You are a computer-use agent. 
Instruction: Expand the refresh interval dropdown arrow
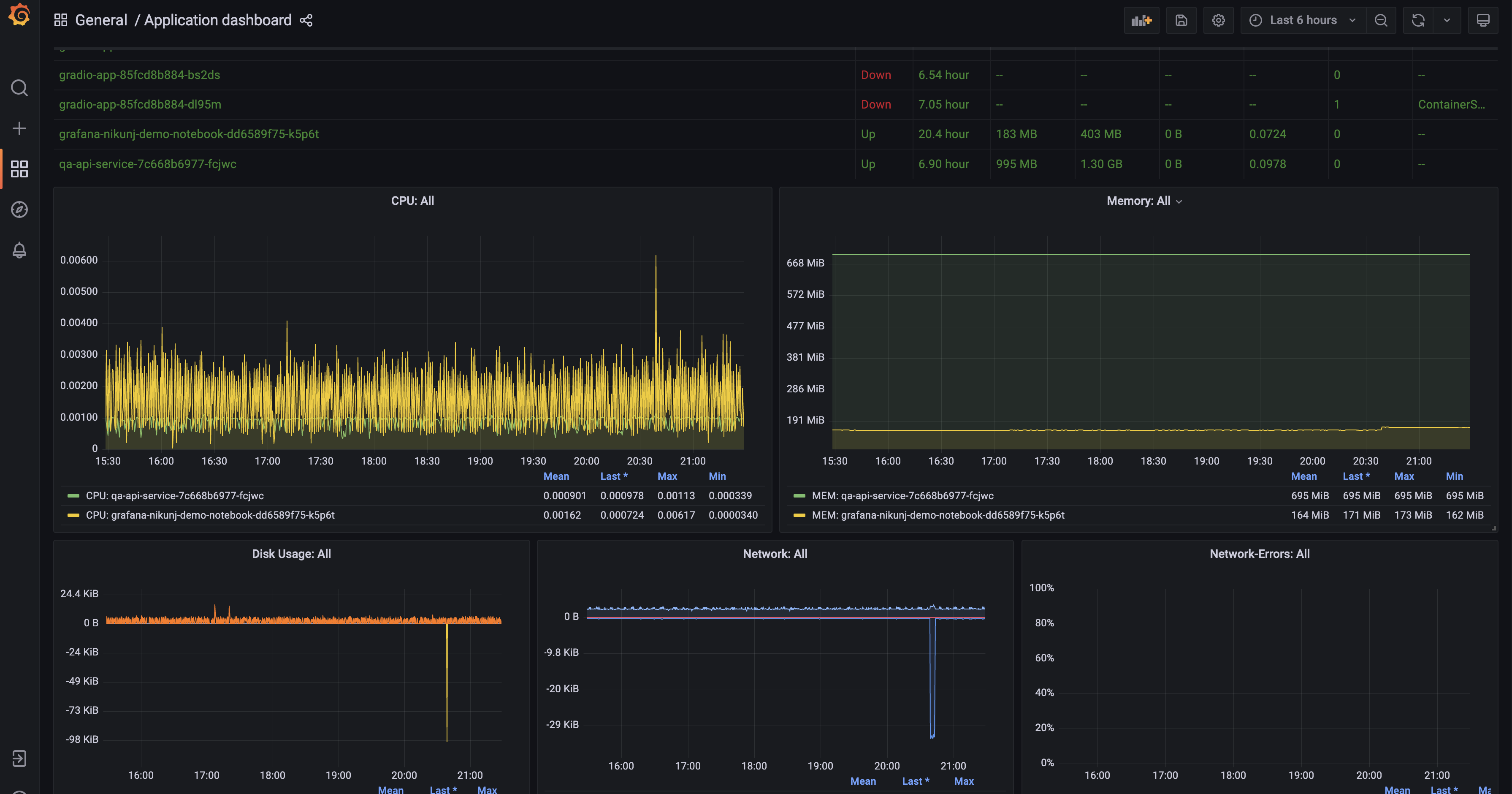pyautogui.click(x=1446, y=21)
